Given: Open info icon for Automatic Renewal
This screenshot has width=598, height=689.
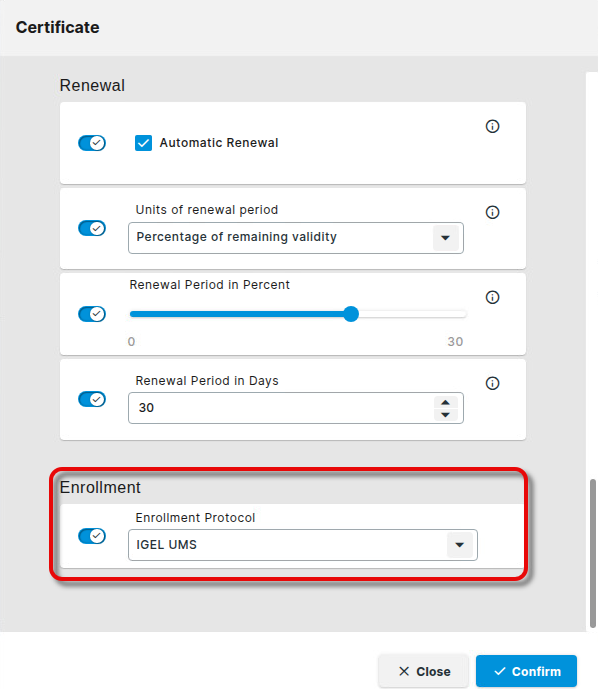Looking at the screenshot, I should 492,127.
